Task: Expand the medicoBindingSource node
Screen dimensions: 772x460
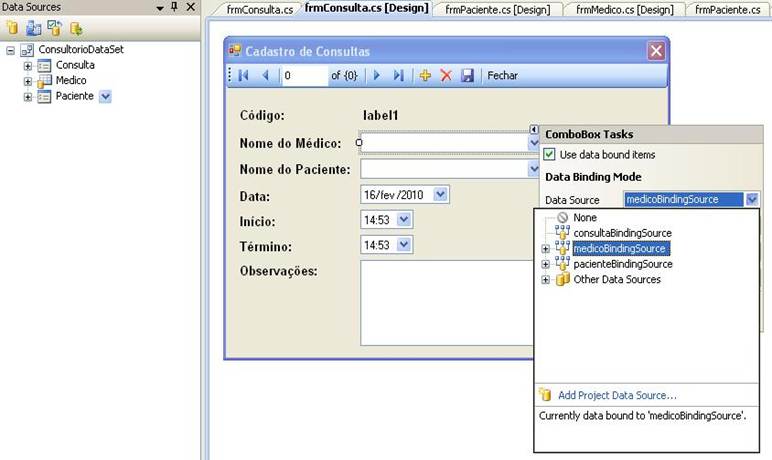Action: tap(546, 249)
